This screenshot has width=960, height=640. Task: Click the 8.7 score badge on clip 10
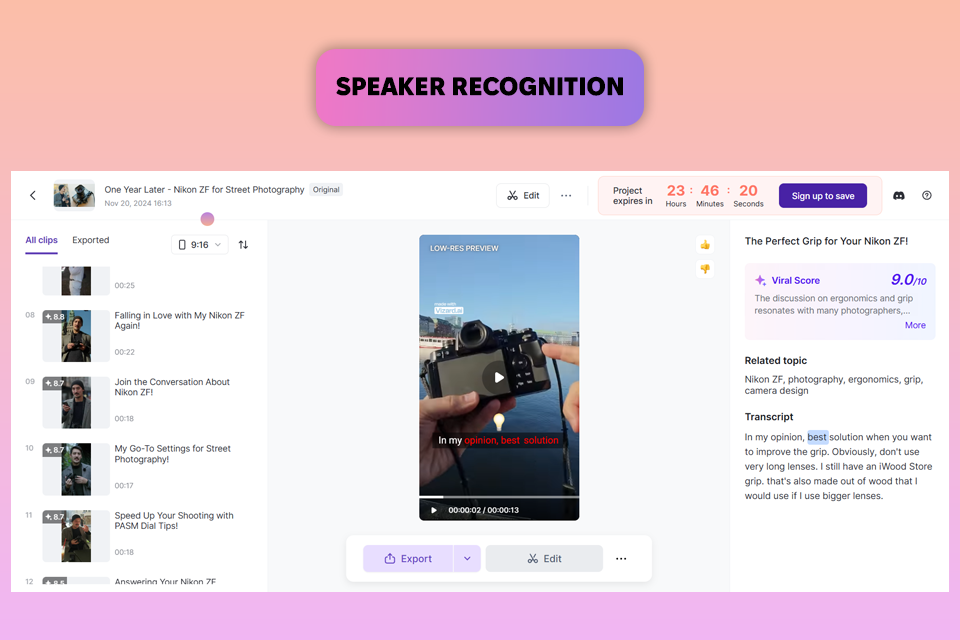54,450
